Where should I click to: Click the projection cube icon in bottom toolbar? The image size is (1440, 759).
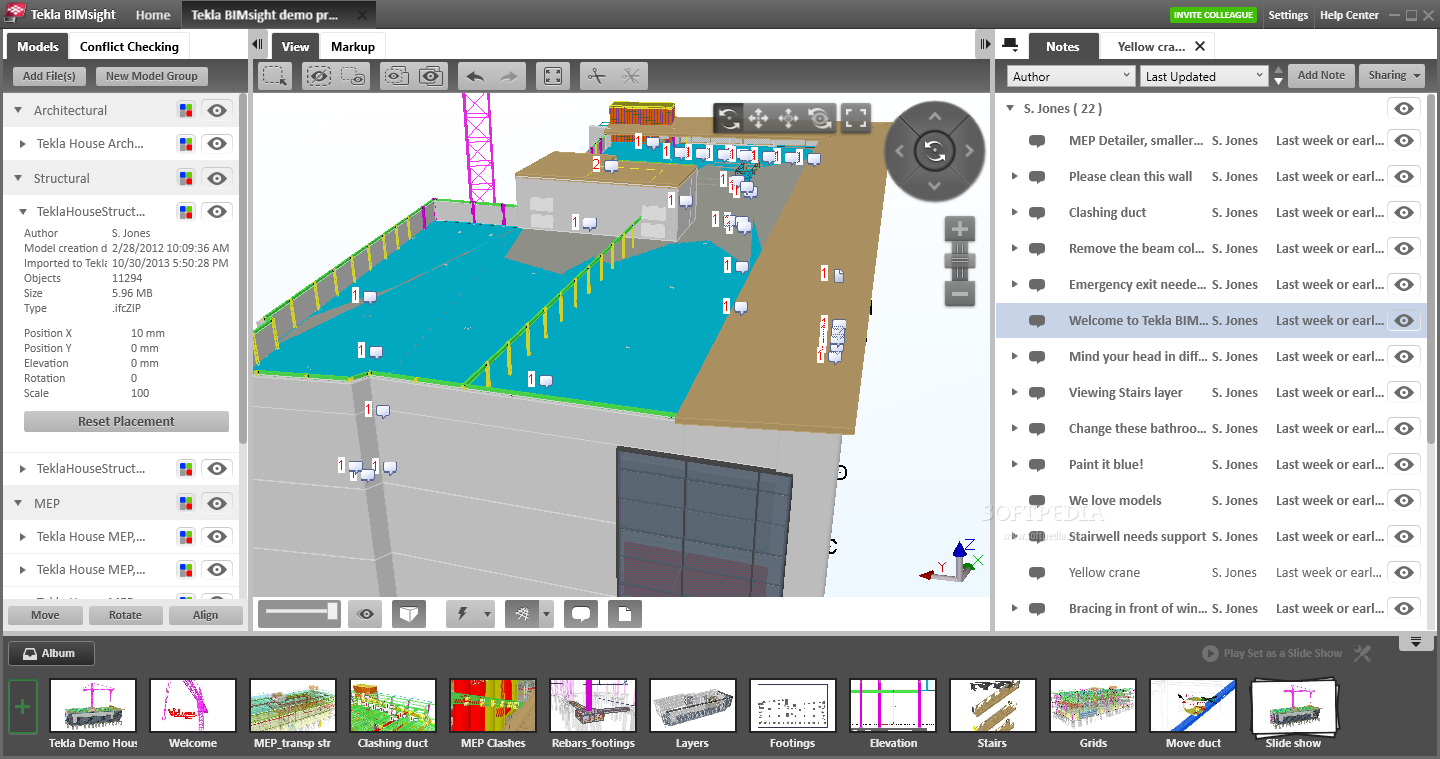pos(408,614)
